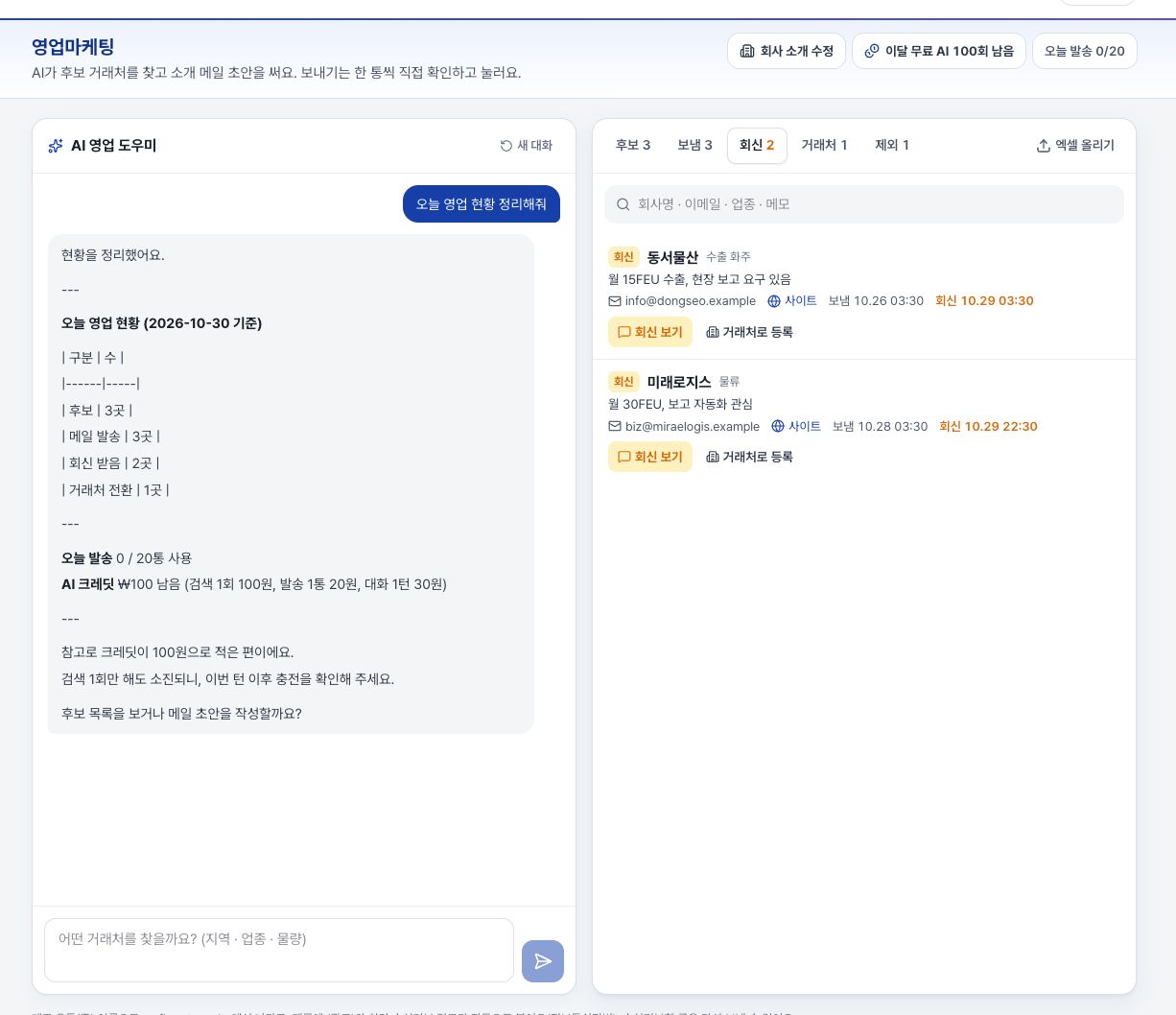Click the coin icon in 이달 무료 AI badge

(872, 51)
